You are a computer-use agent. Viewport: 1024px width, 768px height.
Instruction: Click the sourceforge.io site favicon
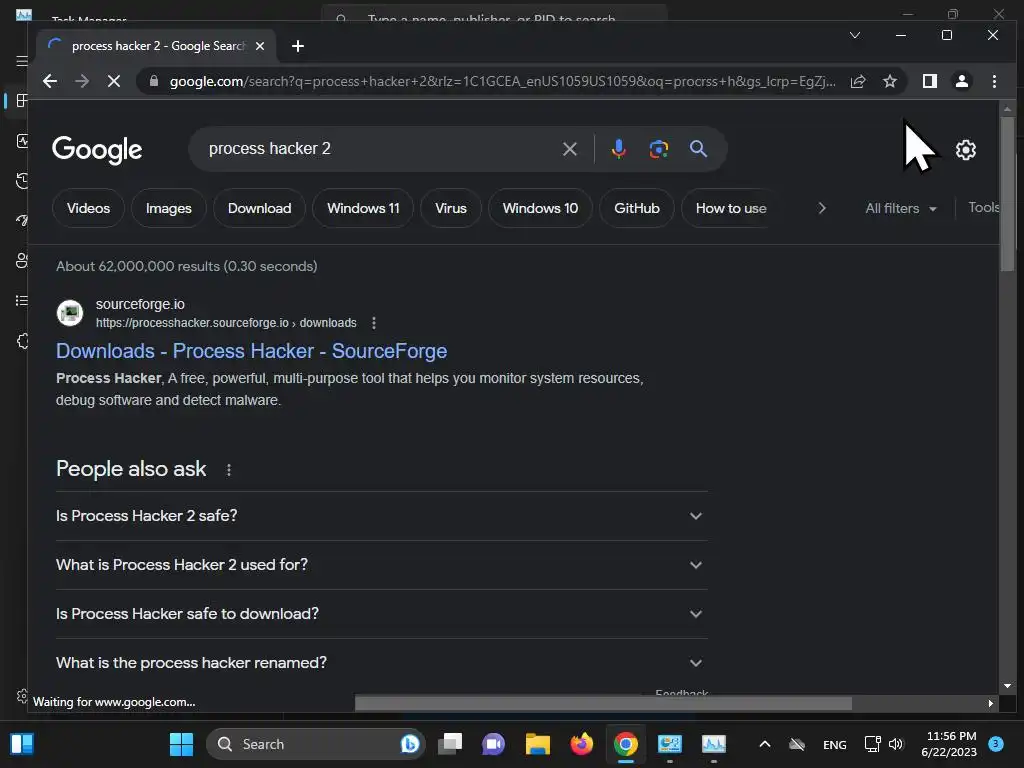coord(70,313)
